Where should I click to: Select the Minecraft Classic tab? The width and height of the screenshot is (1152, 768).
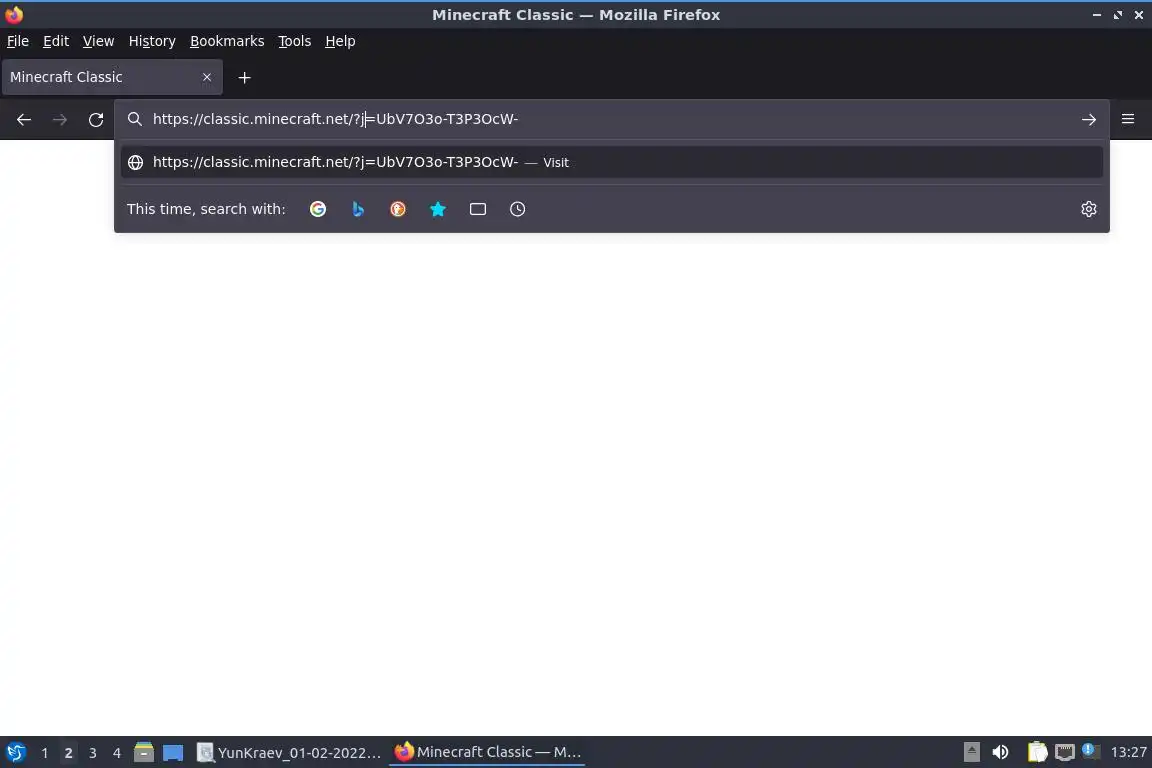pos(112,77)
